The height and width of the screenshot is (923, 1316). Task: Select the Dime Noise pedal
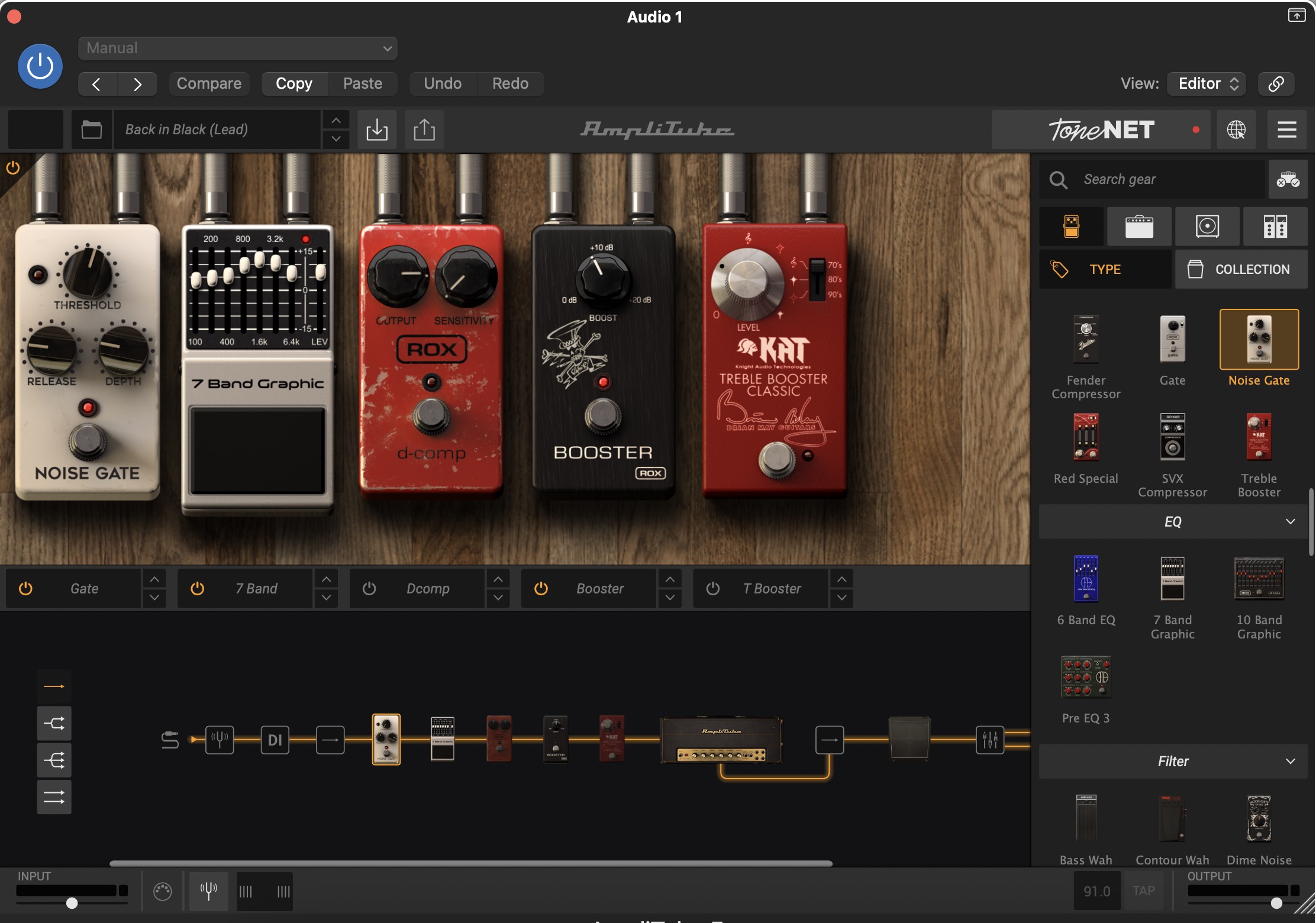(1259, 818)
